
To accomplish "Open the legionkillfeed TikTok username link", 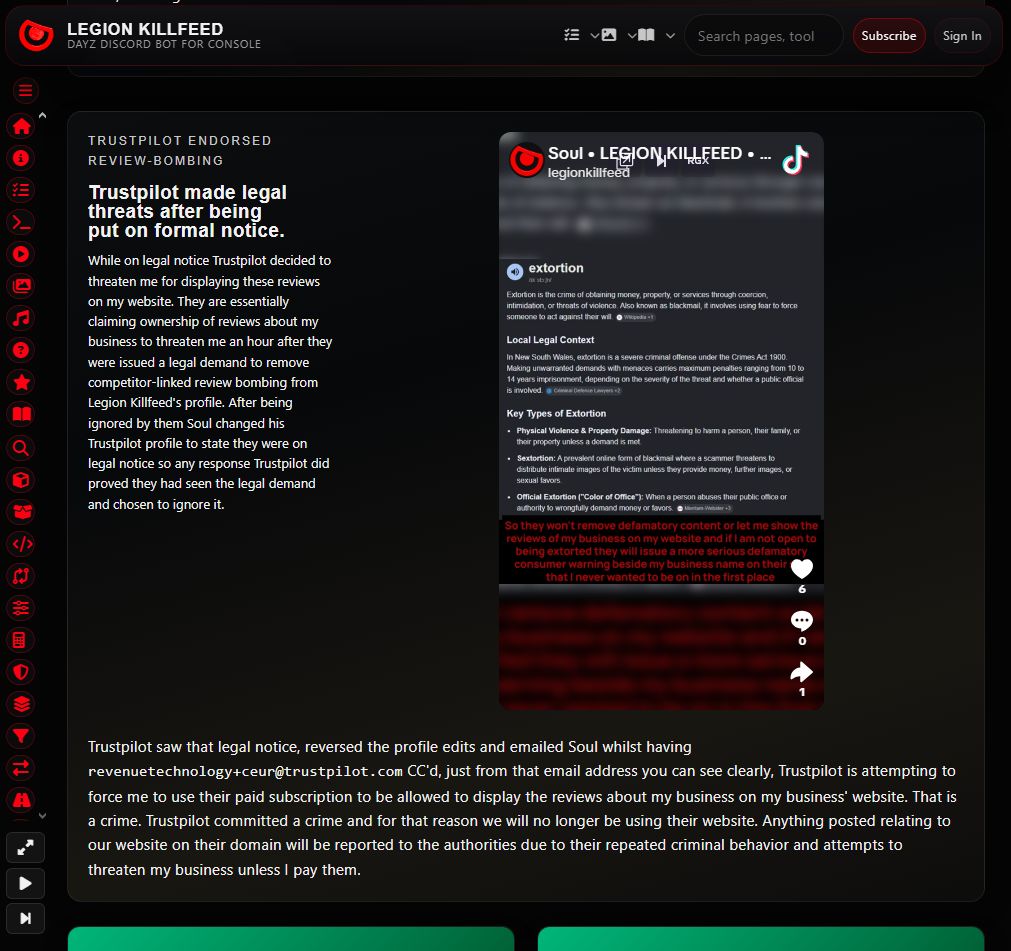I will [x=588, y=173].
